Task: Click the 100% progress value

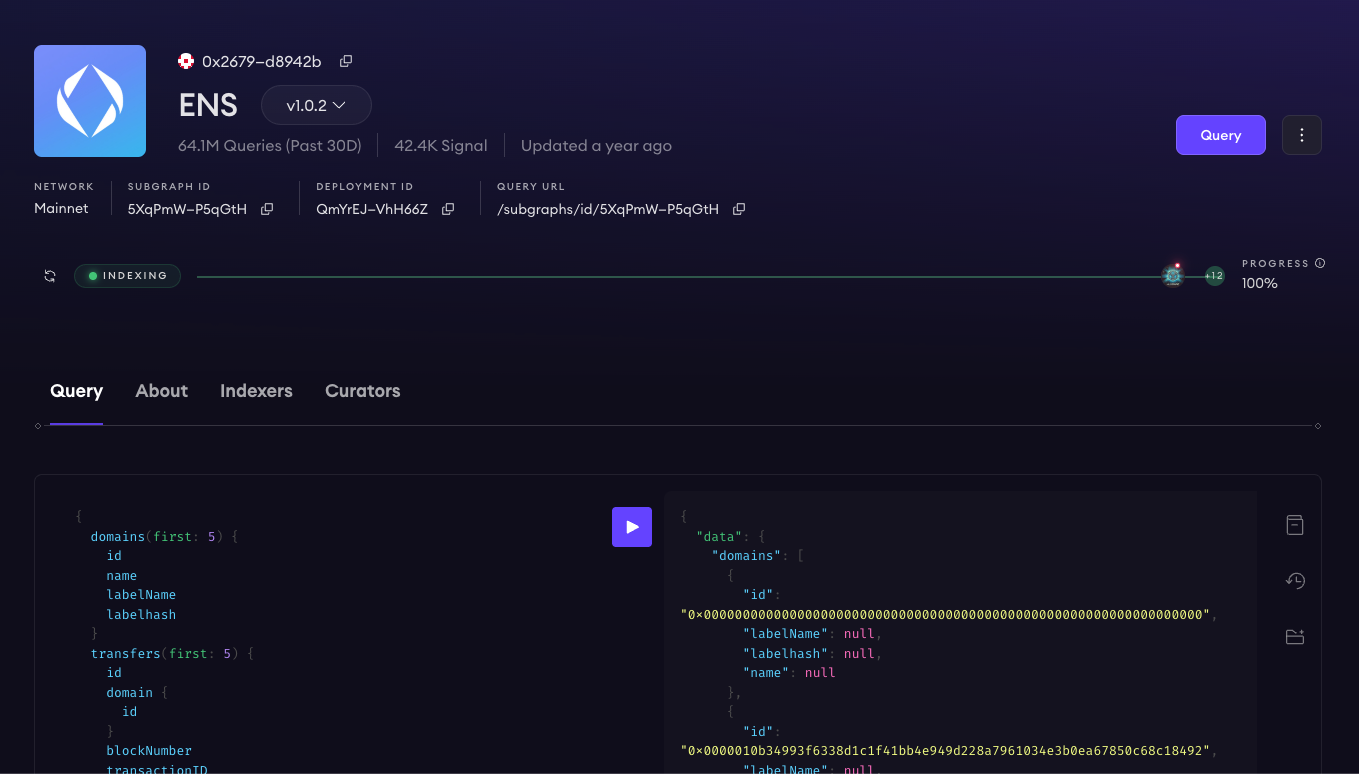Action: tap(1260, 283)
